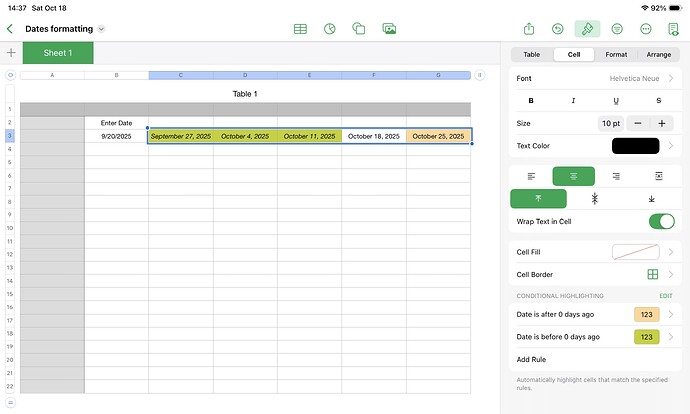Open the shapes insert icon
The height and width of the screenshot is (414, 690).
coord(359,29)
